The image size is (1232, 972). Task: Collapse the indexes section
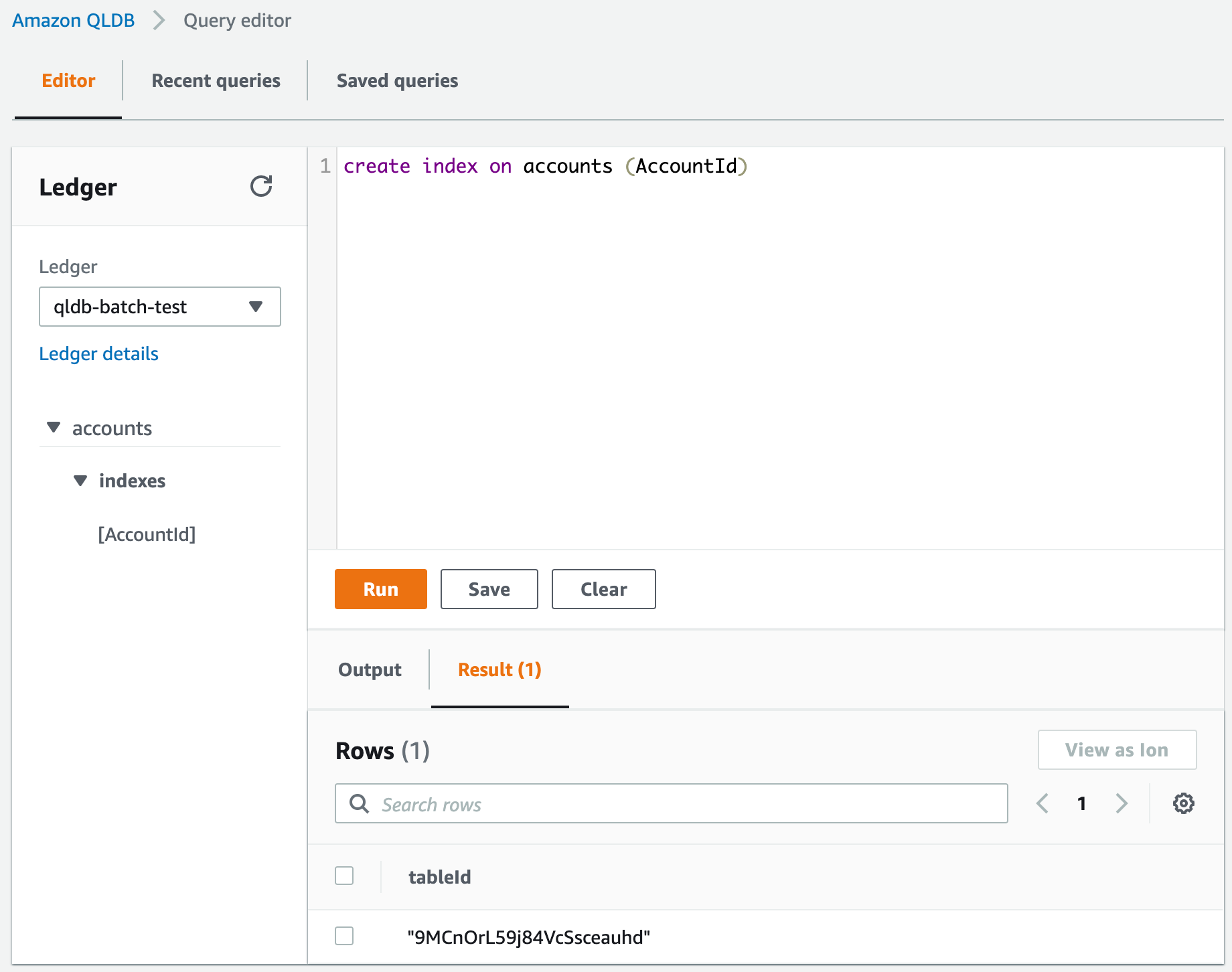click(80, 480)
